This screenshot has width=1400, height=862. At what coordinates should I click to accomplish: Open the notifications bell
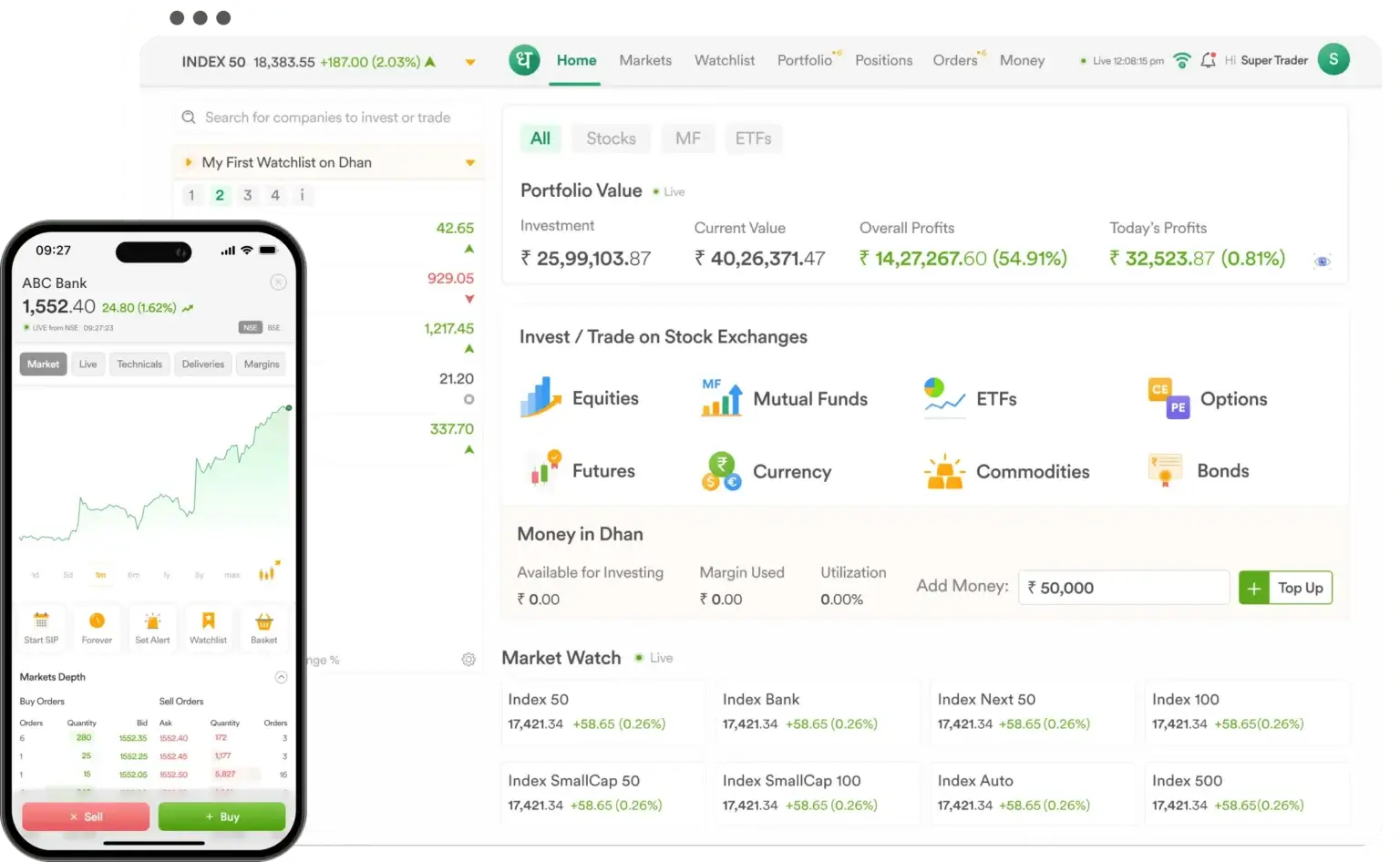tap(1209, 59)
